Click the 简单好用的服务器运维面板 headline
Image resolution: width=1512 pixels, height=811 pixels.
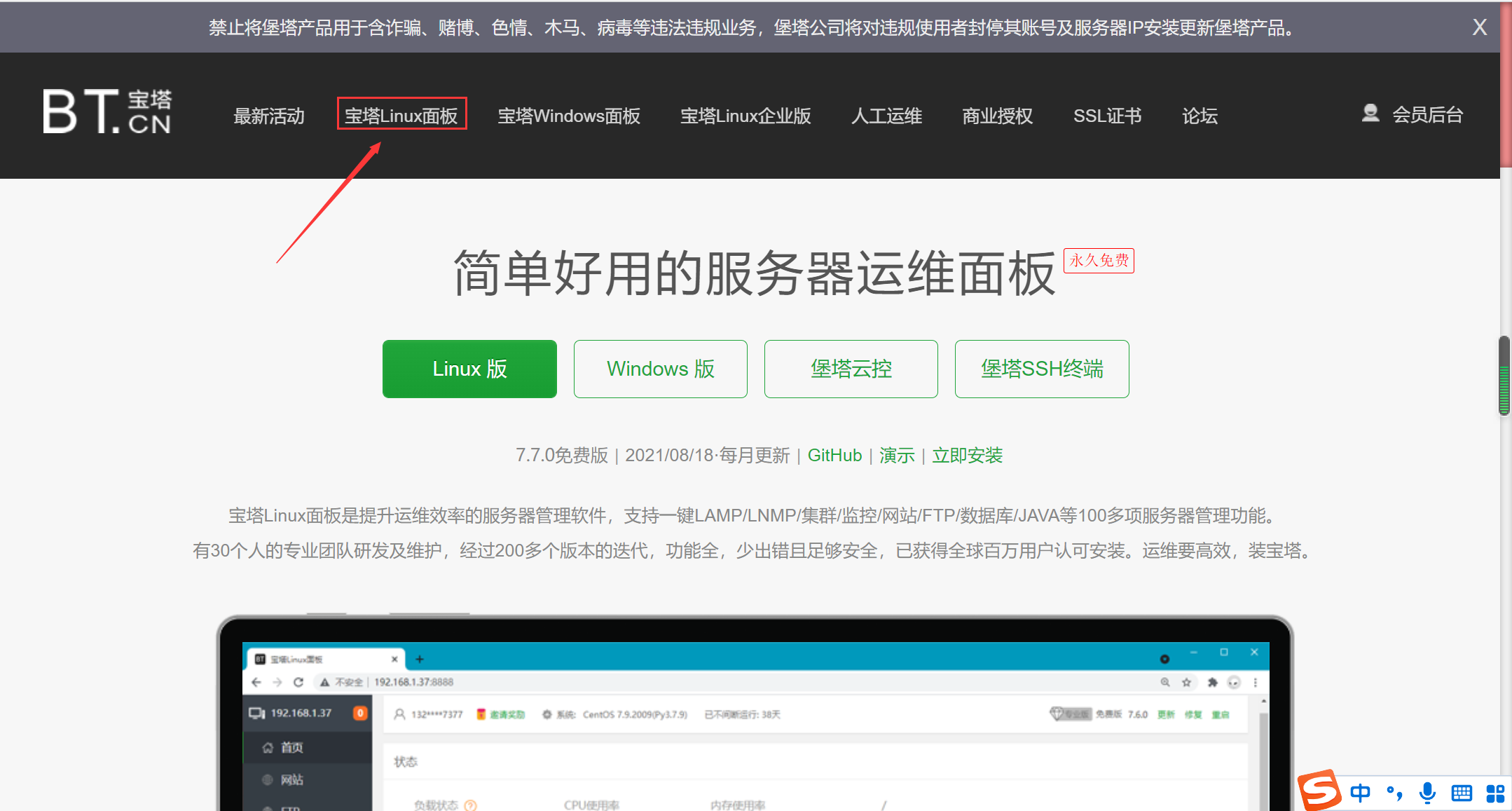coord(755,273)
